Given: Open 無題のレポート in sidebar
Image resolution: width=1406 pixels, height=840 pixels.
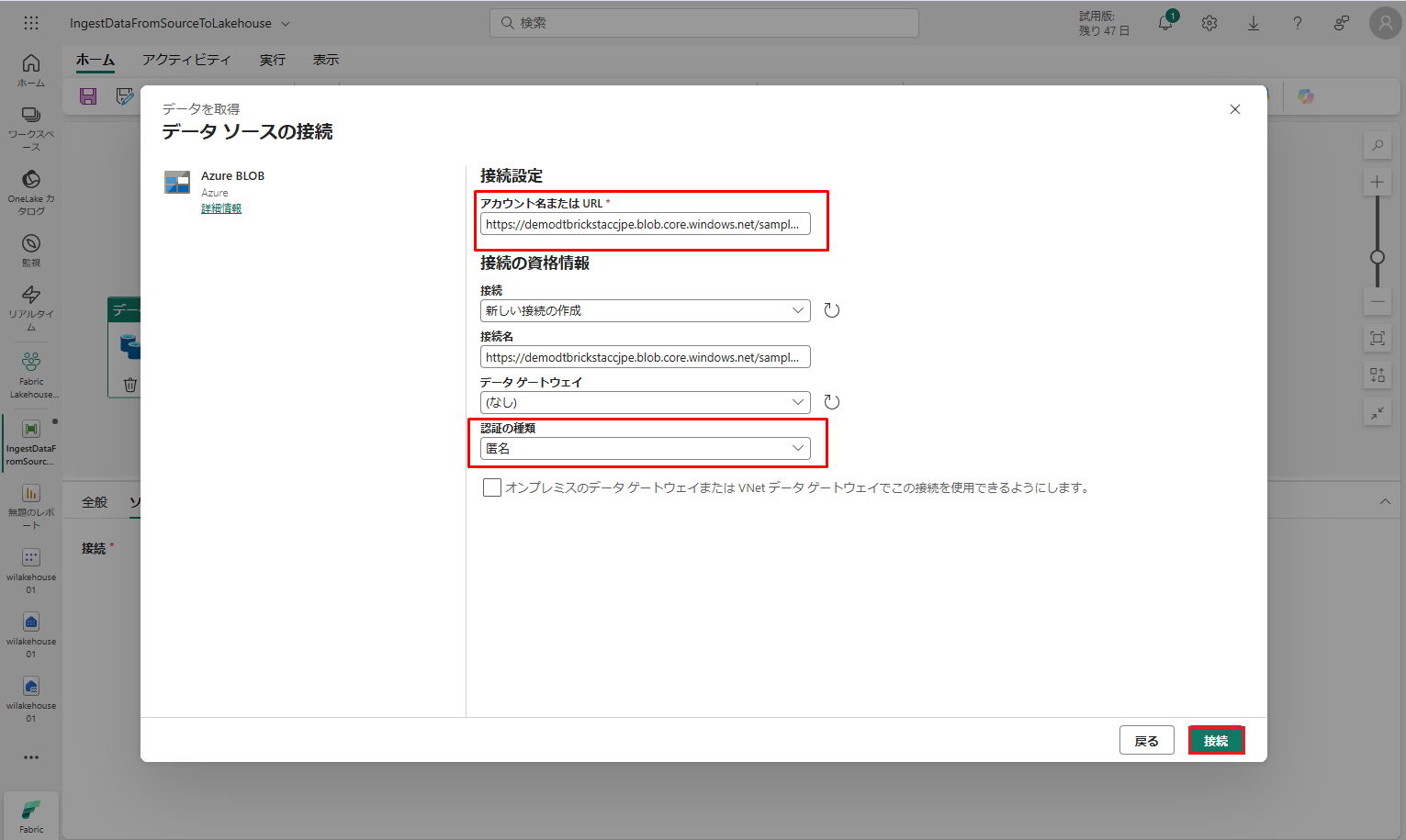Looking at the screenshot, I should coord(31,507).
